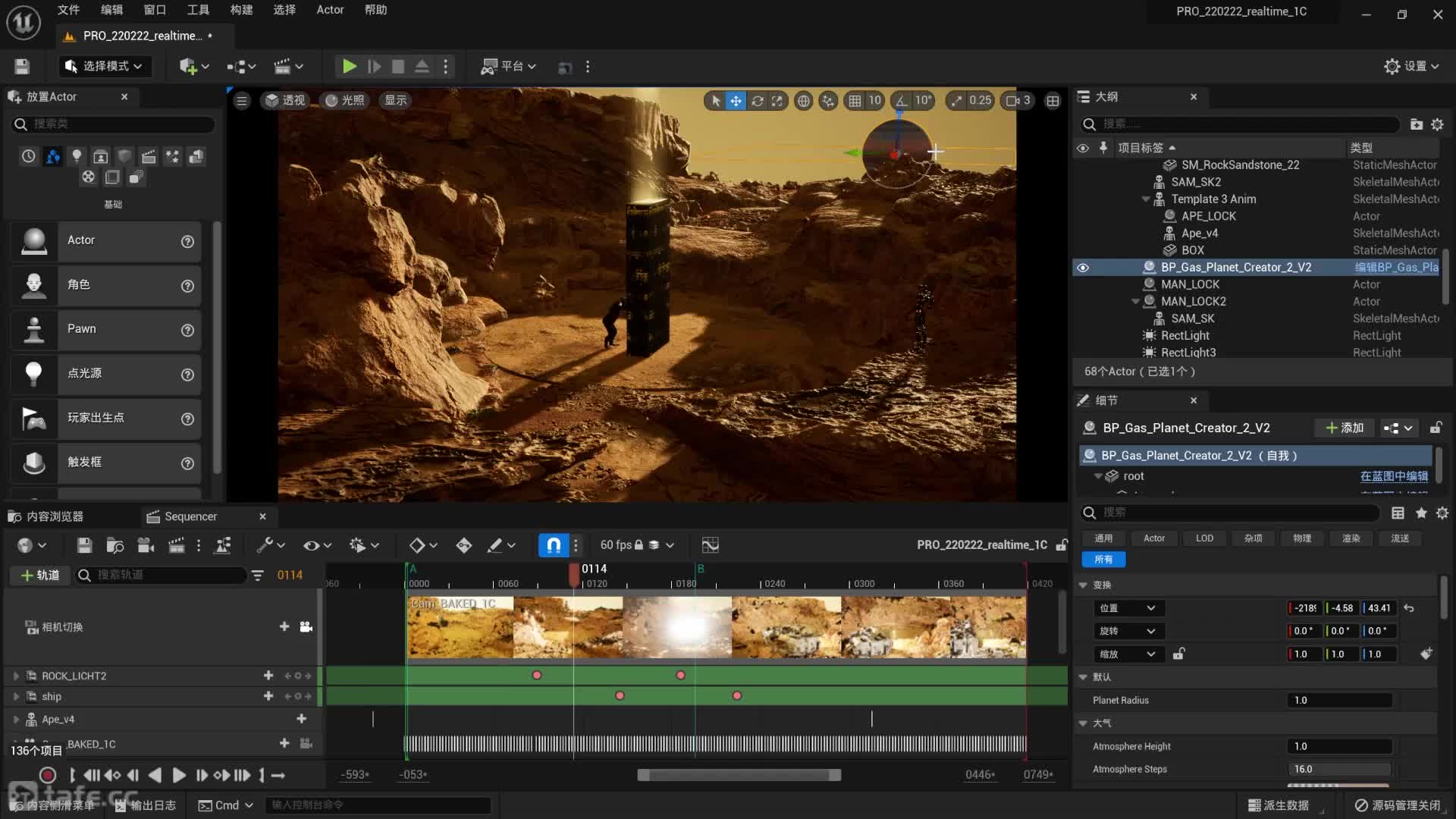
Task: Open the 60 fps frame rate dropdown
Action: pyautogui.click(x=637, y=545)
